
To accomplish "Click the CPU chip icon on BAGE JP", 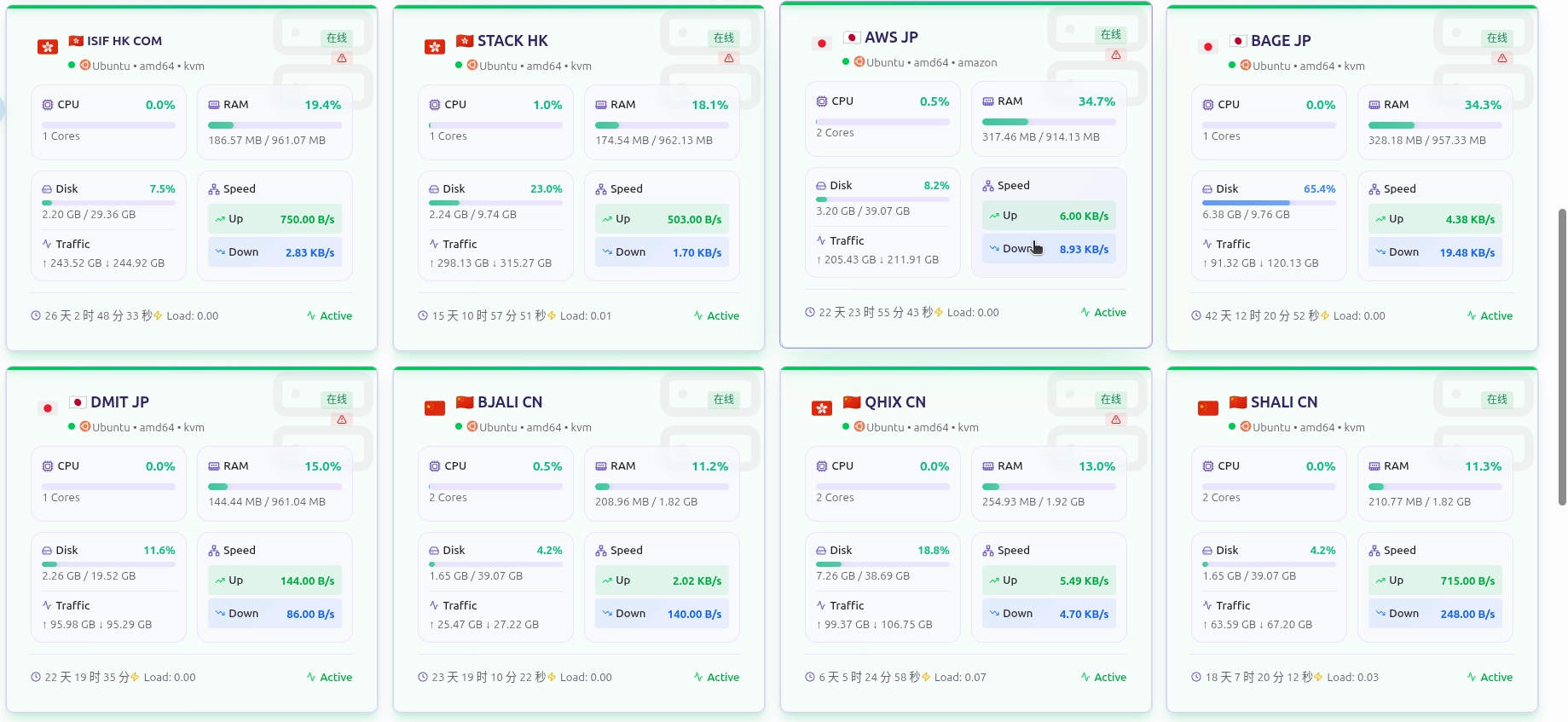I will click(1208, 105).
